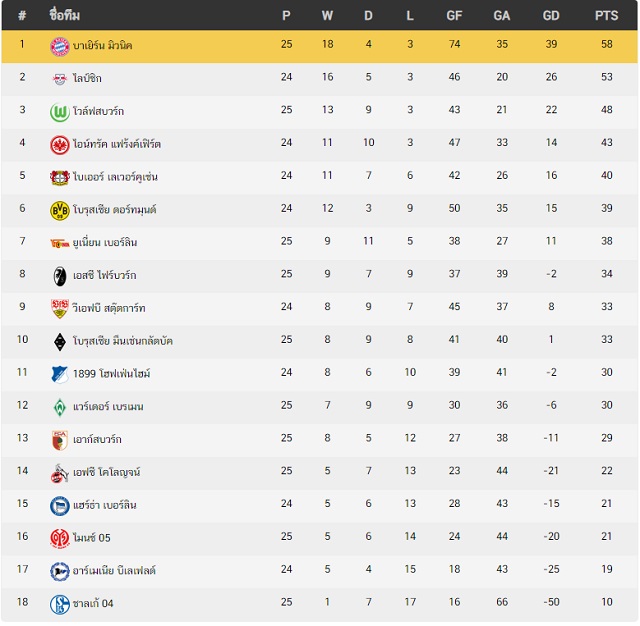Open team name โวล์ฟสบวร์ก

98,111
